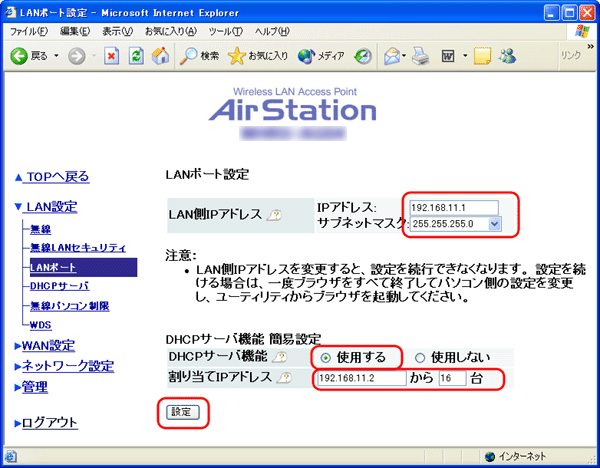
Task: Select the 使用しない DHCP radio button
Action: pyautogui.click(x=420, y=358)
